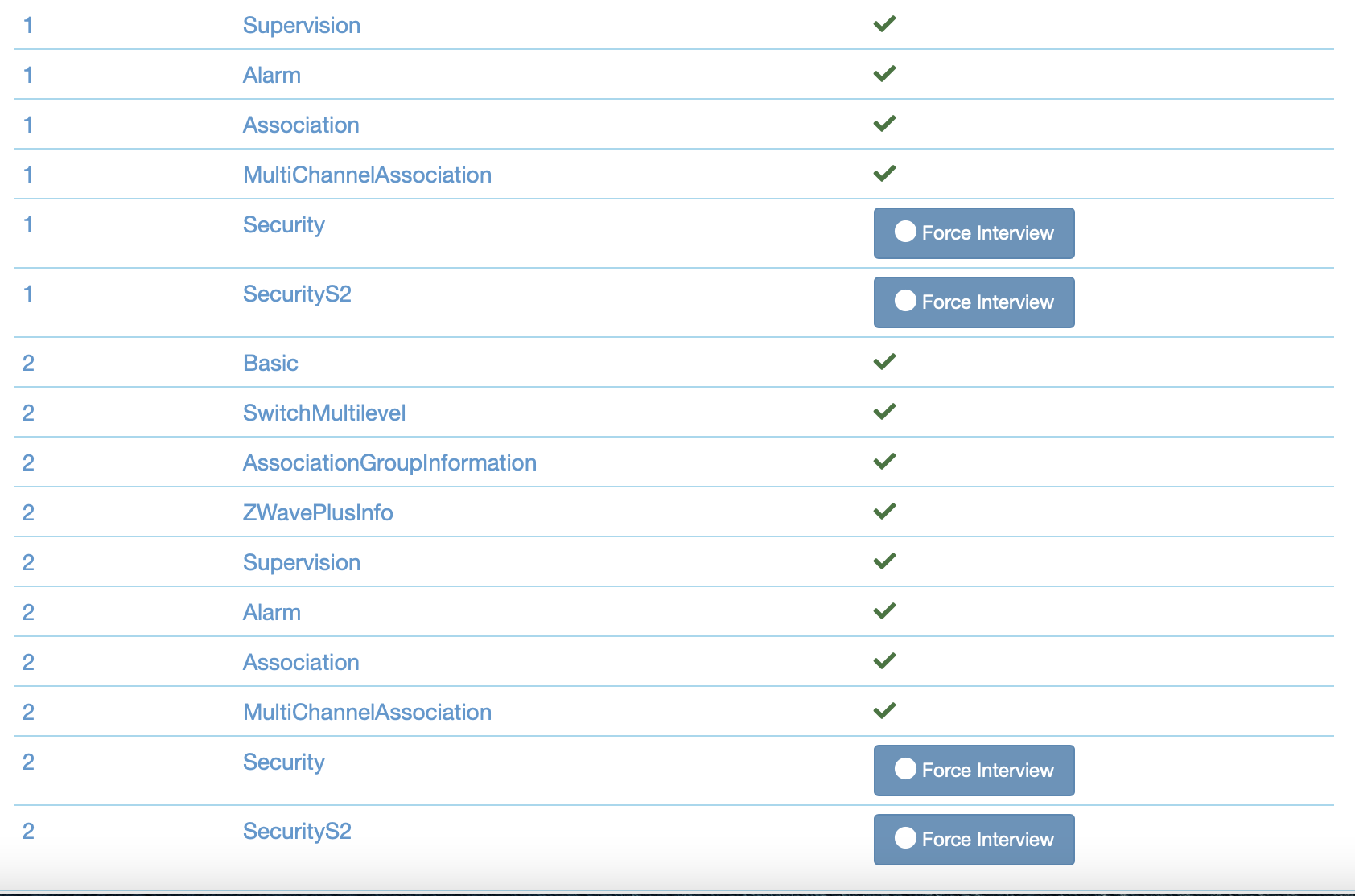Click the checkmark in channel 2 MultiChannelAssociation row
Viewport: 1355px width, 896px height.
tap(884, 711)
